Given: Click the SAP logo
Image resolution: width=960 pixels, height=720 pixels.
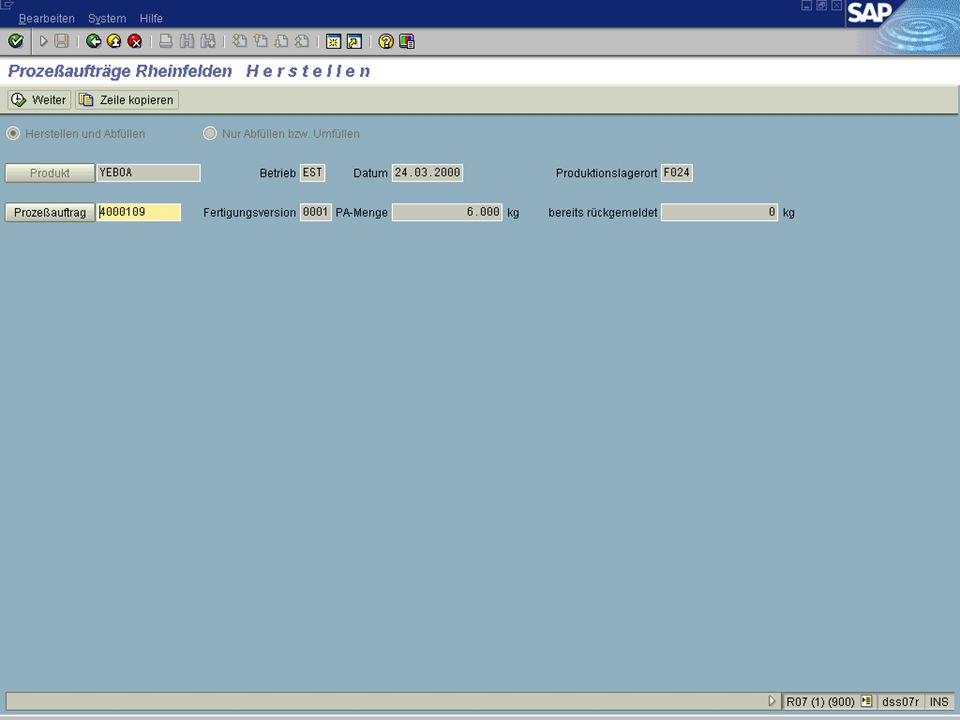Looking at the screenshot, I should click(x=869, y=12).
